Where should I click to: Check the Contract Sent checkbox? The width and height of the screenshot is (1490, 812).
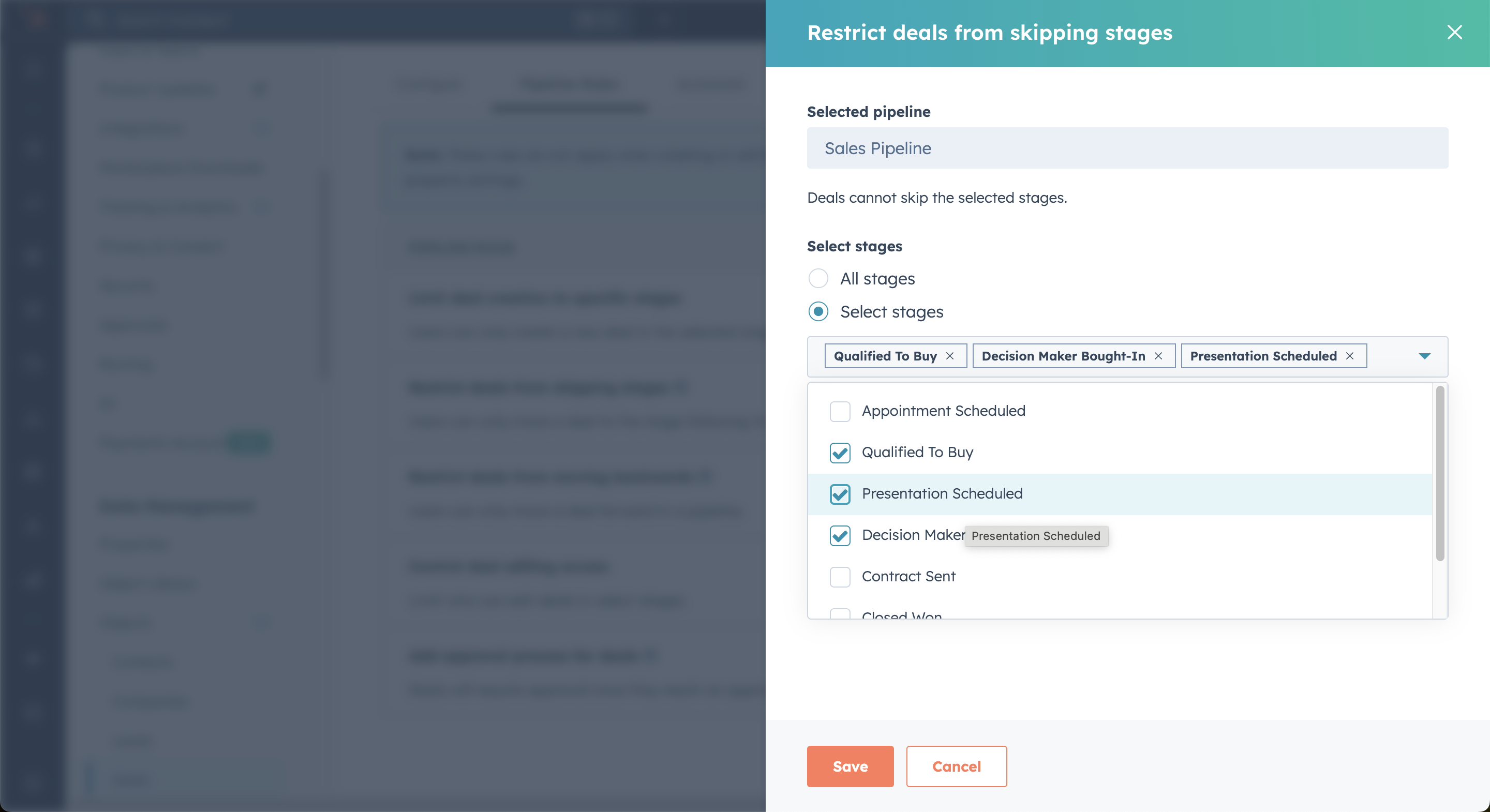pyautogui.click(x=839, y=577)
